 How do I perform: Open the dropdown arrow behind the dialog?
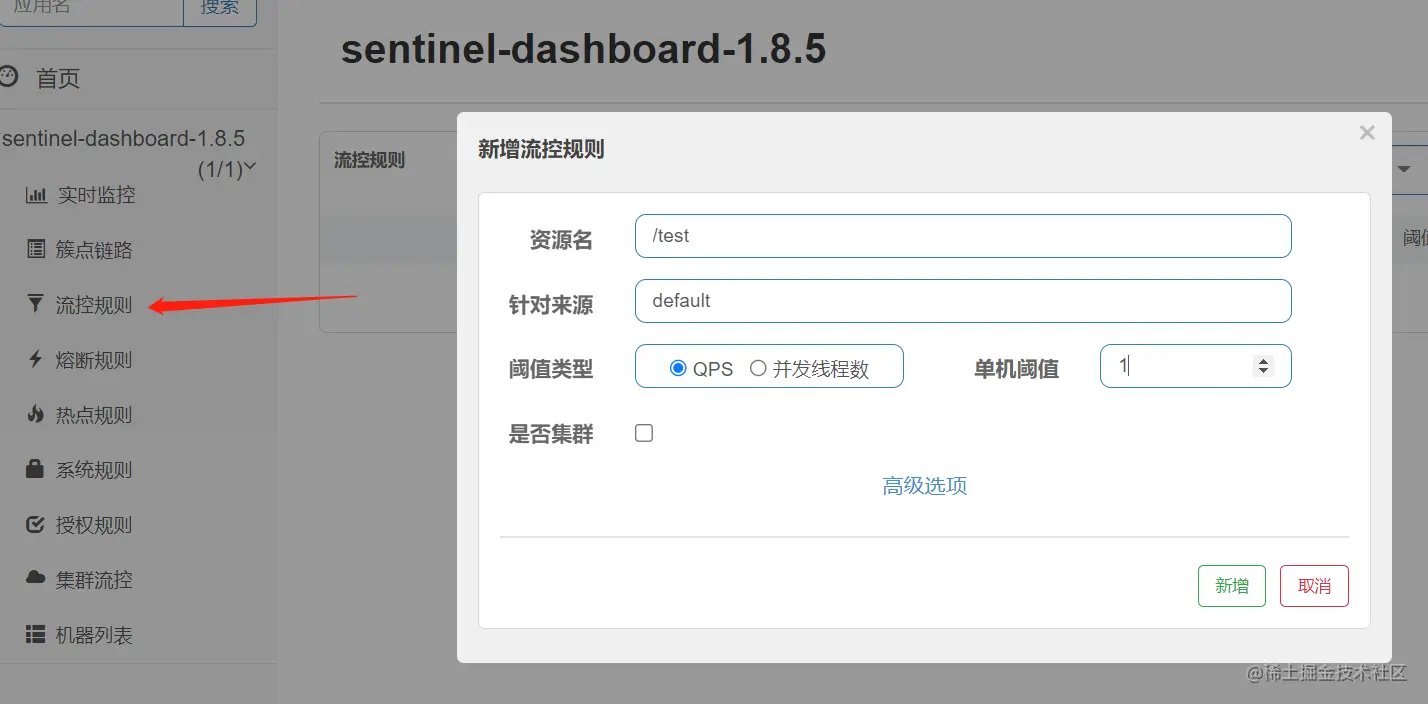(x=1404, y=169)
